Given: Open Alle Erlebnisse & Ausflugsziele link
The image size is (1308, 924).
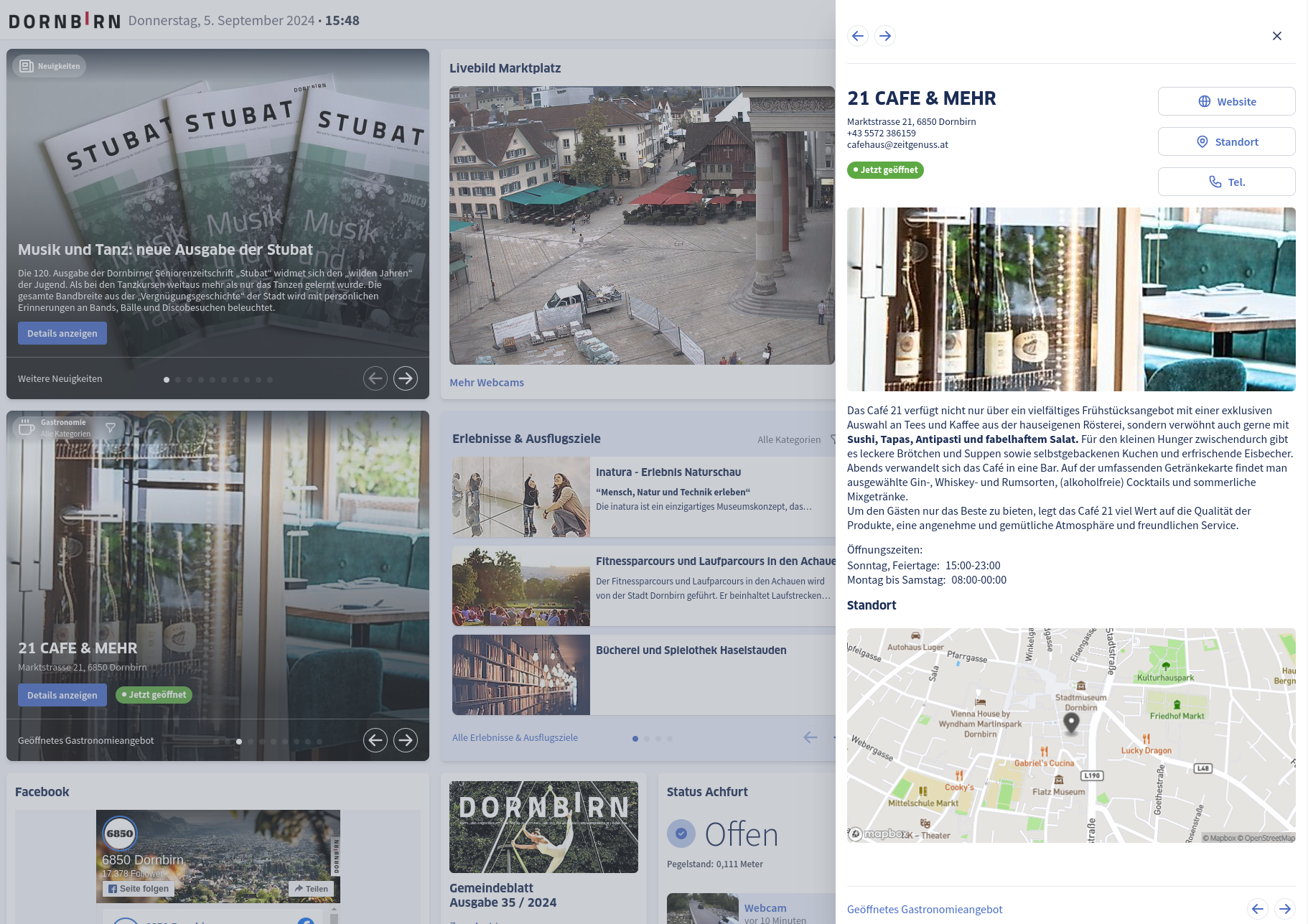Looking at the screenshot, I should point(515,738).
